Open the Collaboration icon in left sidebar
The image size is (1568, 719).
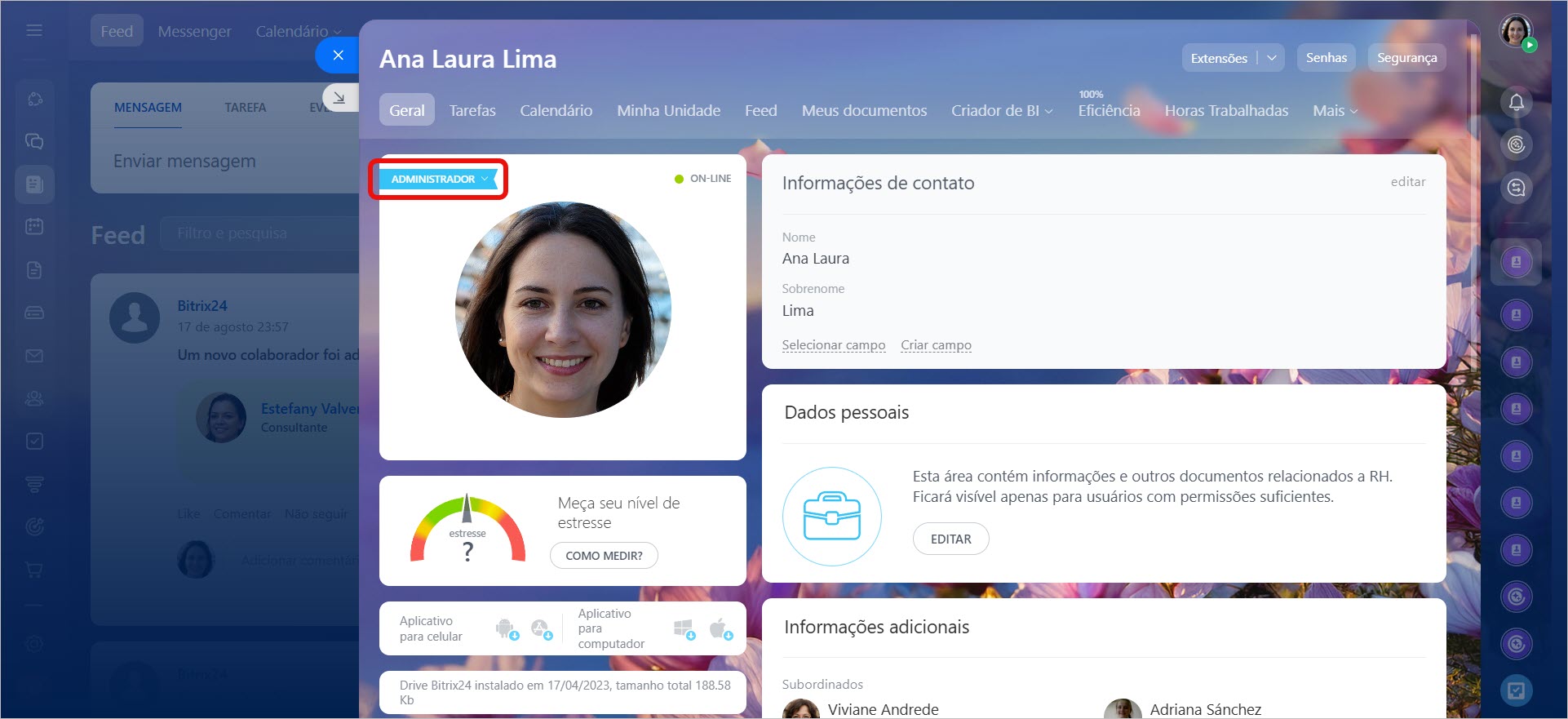34,99
